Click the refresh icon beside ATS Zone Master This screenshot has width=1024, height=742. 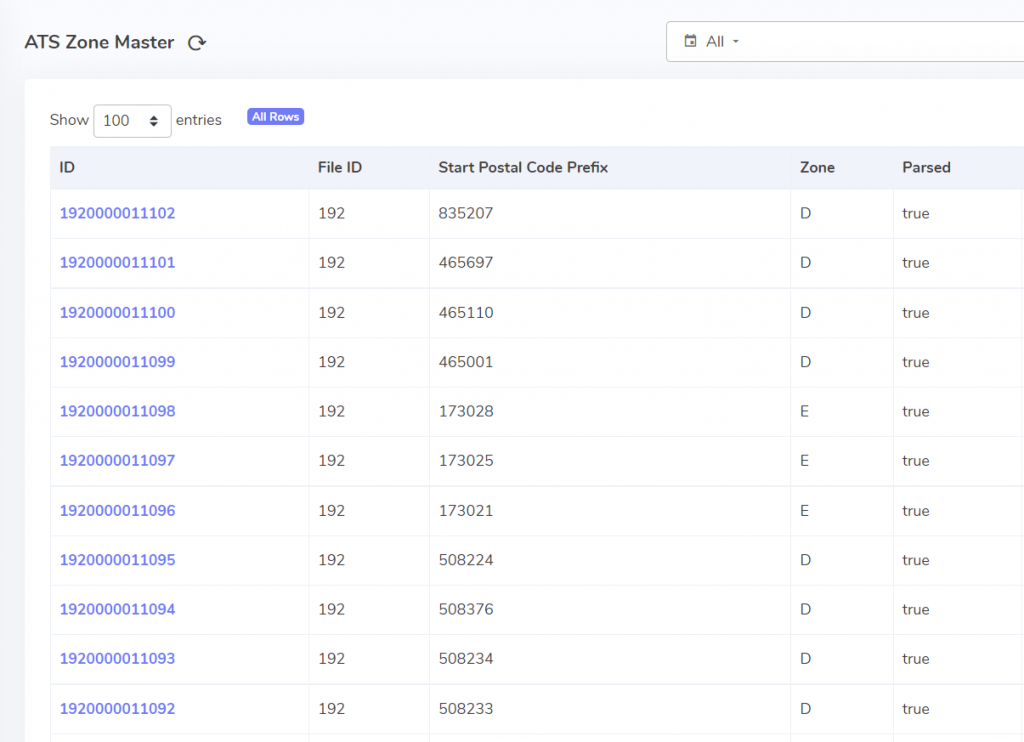pyautogui.click(x=197, y=43)
